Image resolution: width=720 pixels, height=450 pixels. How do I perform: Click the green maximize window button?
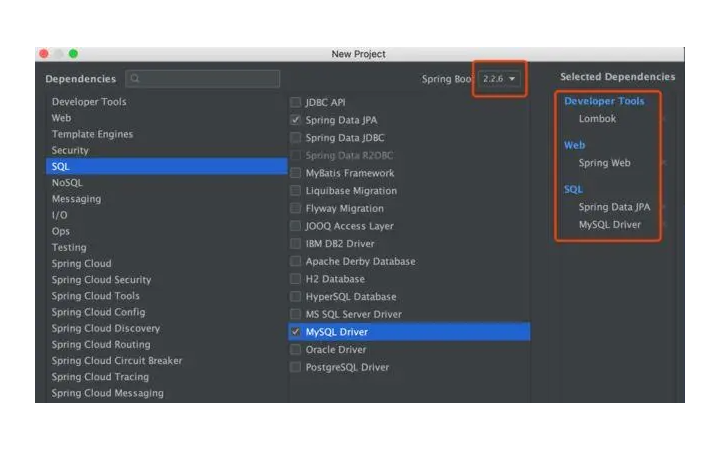pos(73,54)
